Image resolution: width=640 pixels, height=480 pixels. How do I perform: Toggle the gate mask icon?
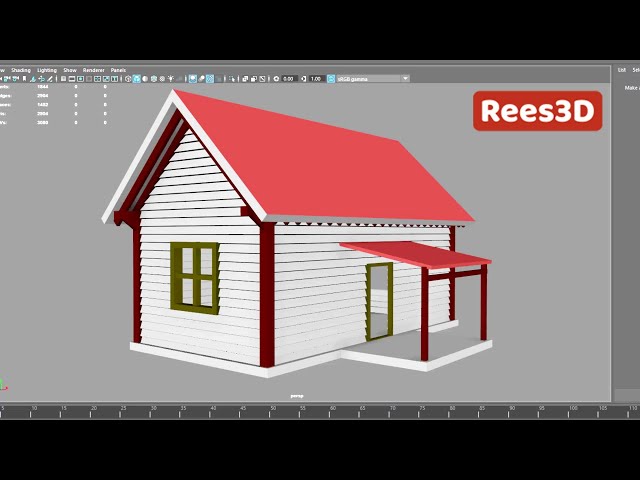(x=89, y=78)
